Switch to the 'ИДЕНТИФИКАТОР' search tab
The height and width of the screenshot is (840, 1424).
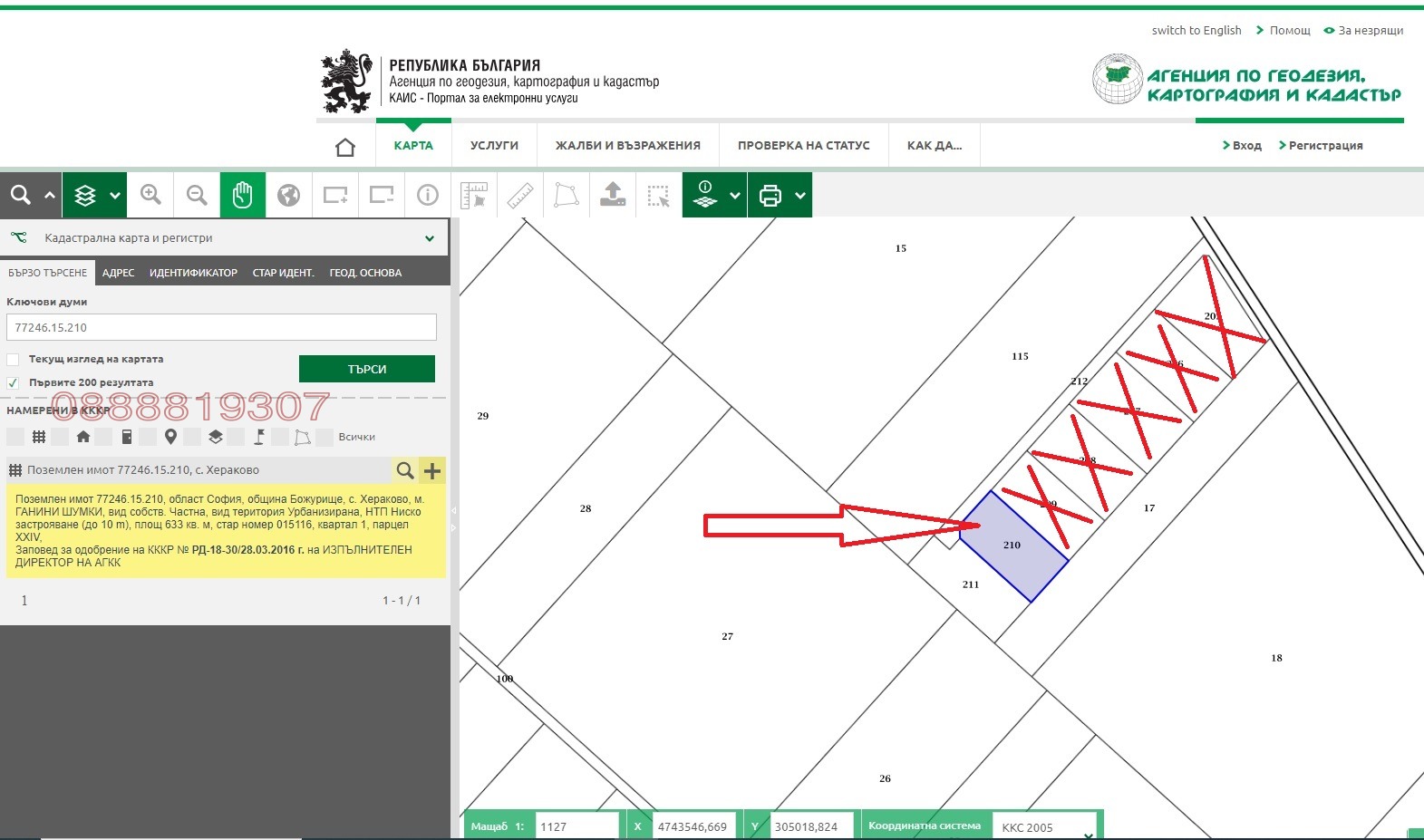coord(193,273)
